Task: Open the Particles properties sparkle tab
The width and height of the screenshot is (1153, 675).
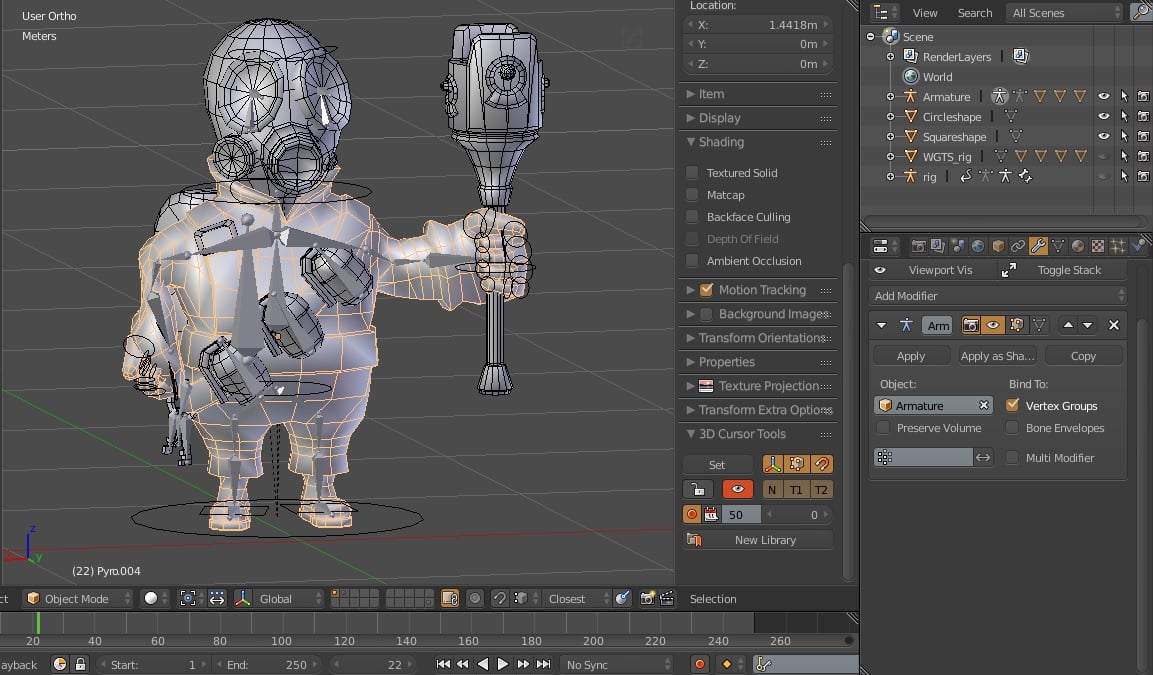Action: (x=1118, y=246)
